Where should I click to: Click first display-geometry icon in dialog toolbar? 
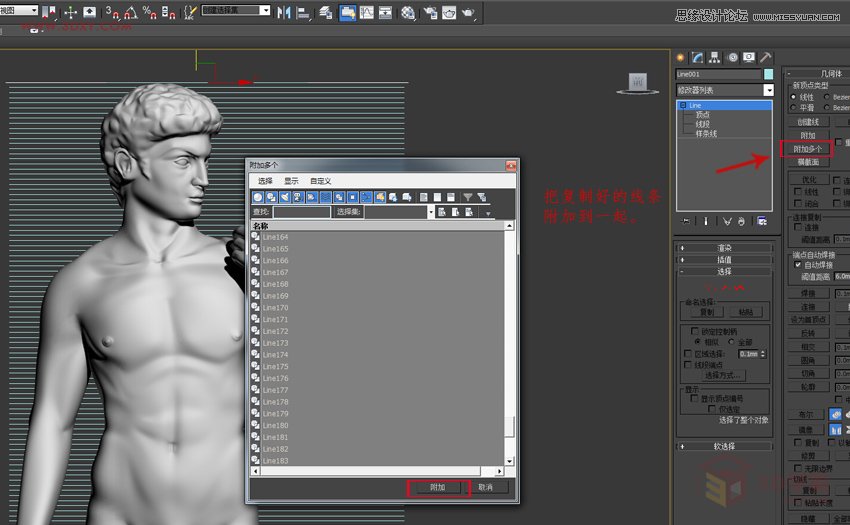click(x=258, y=197)
